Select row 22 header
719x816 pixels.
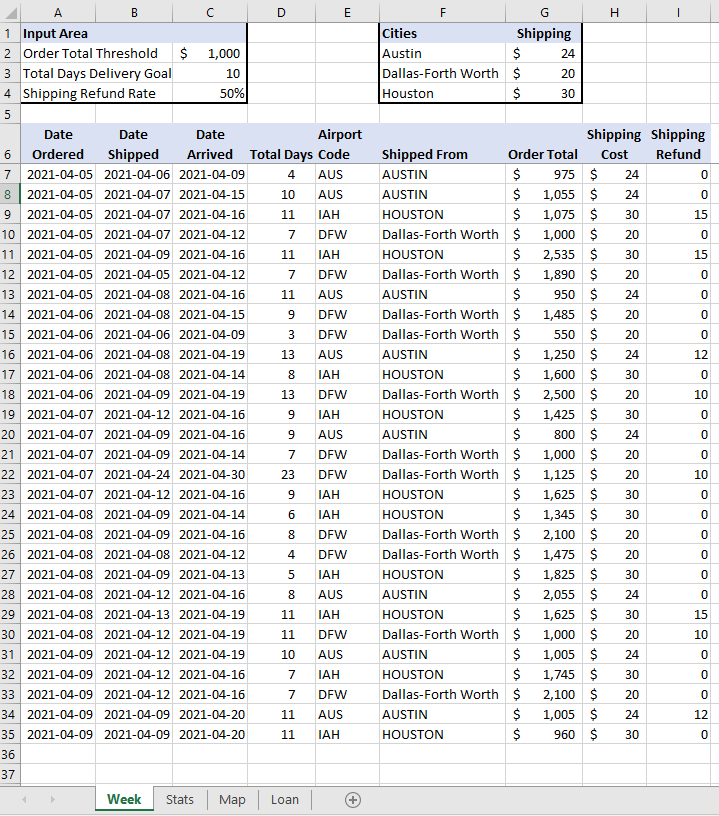(8, 475)
